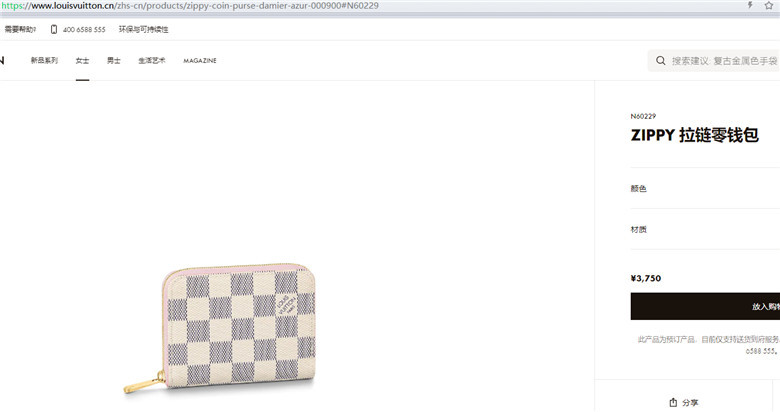Image resolution: width=780 pixels, height=412 pixels.
Task: Open the MAGAZINE menu
Action: tap(200, 61)
